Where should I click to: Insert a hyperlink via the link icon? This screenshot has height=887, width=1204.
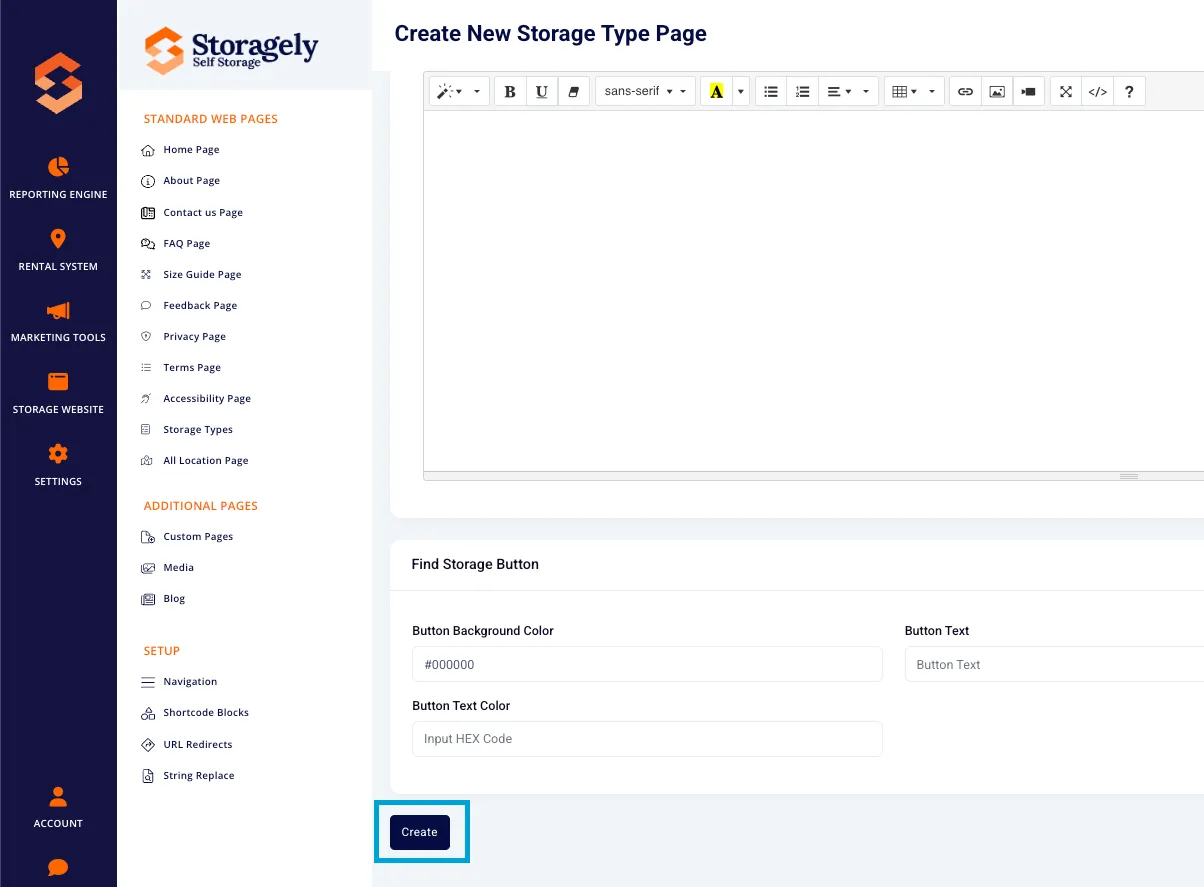pos(965,91)
